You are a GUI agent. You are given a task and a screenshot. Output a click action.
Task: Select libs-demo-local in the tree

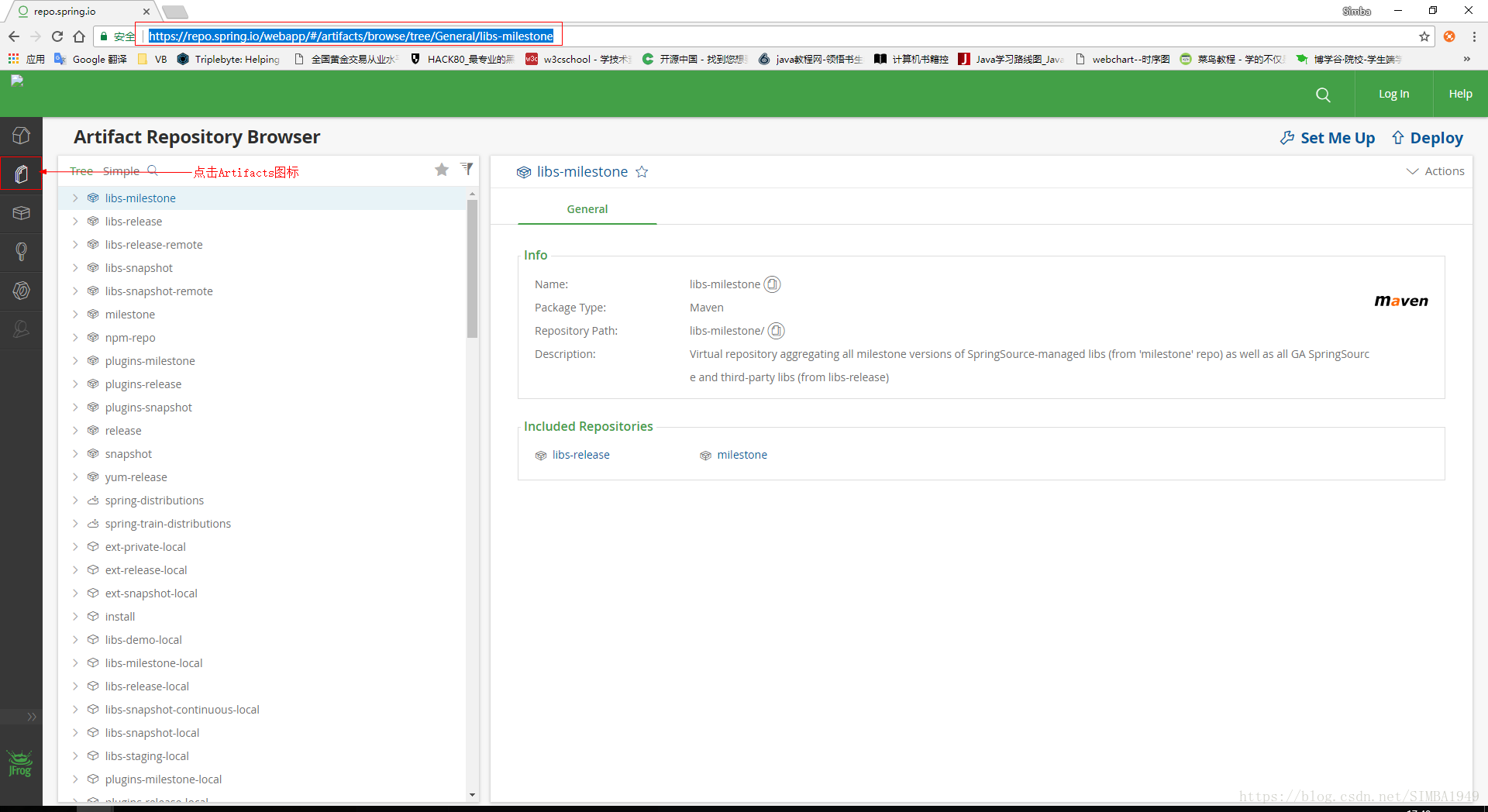(143, 640)
